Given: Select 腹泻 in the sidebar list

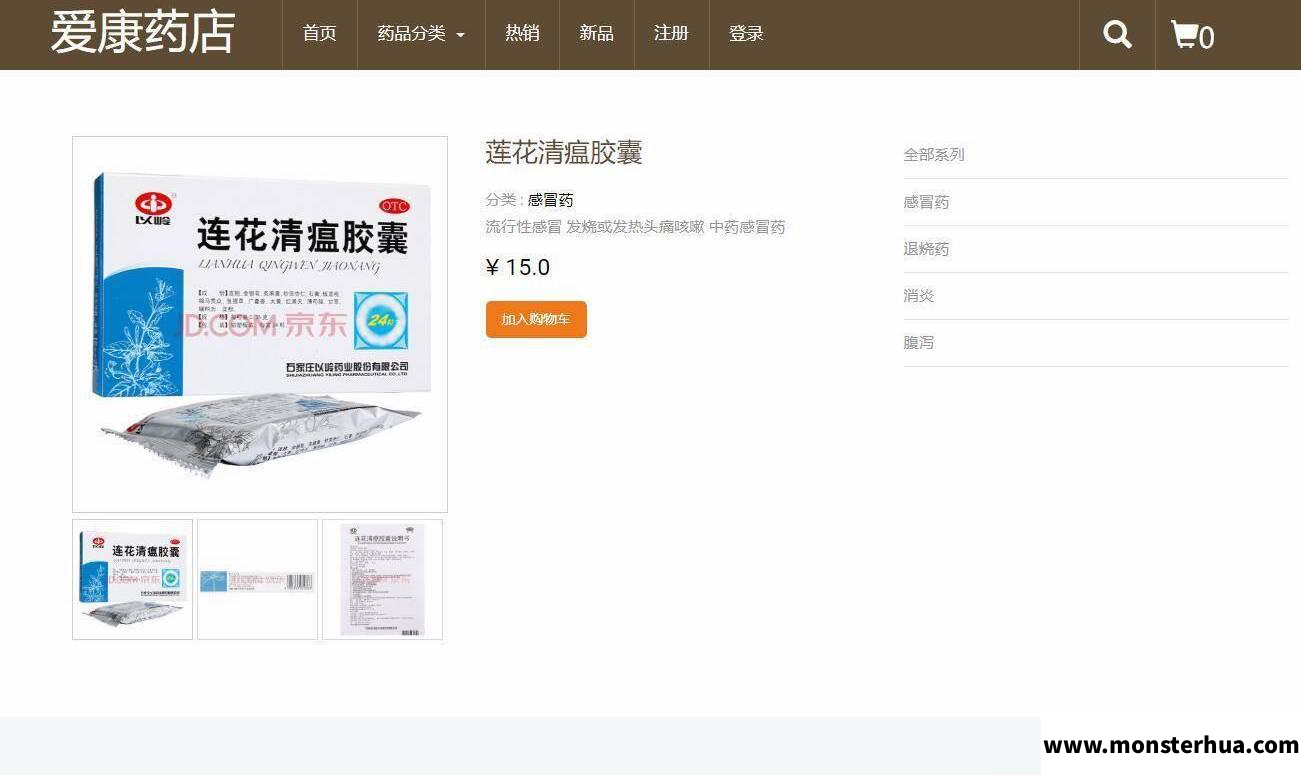Looking at the screenshot, I should 919,343.
